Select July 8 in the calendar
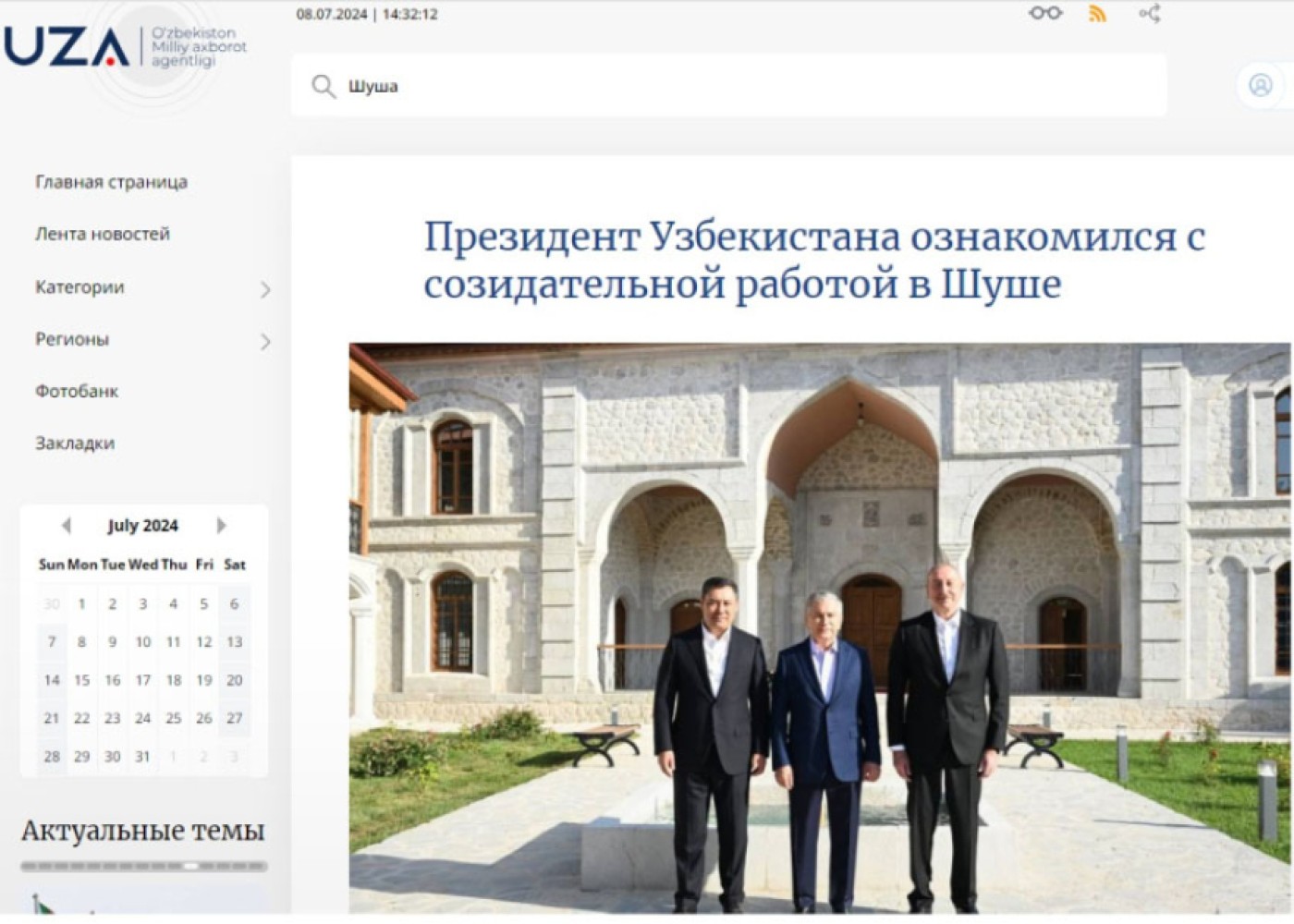Viewport: 1294px width, 924px height. point(81,642)
